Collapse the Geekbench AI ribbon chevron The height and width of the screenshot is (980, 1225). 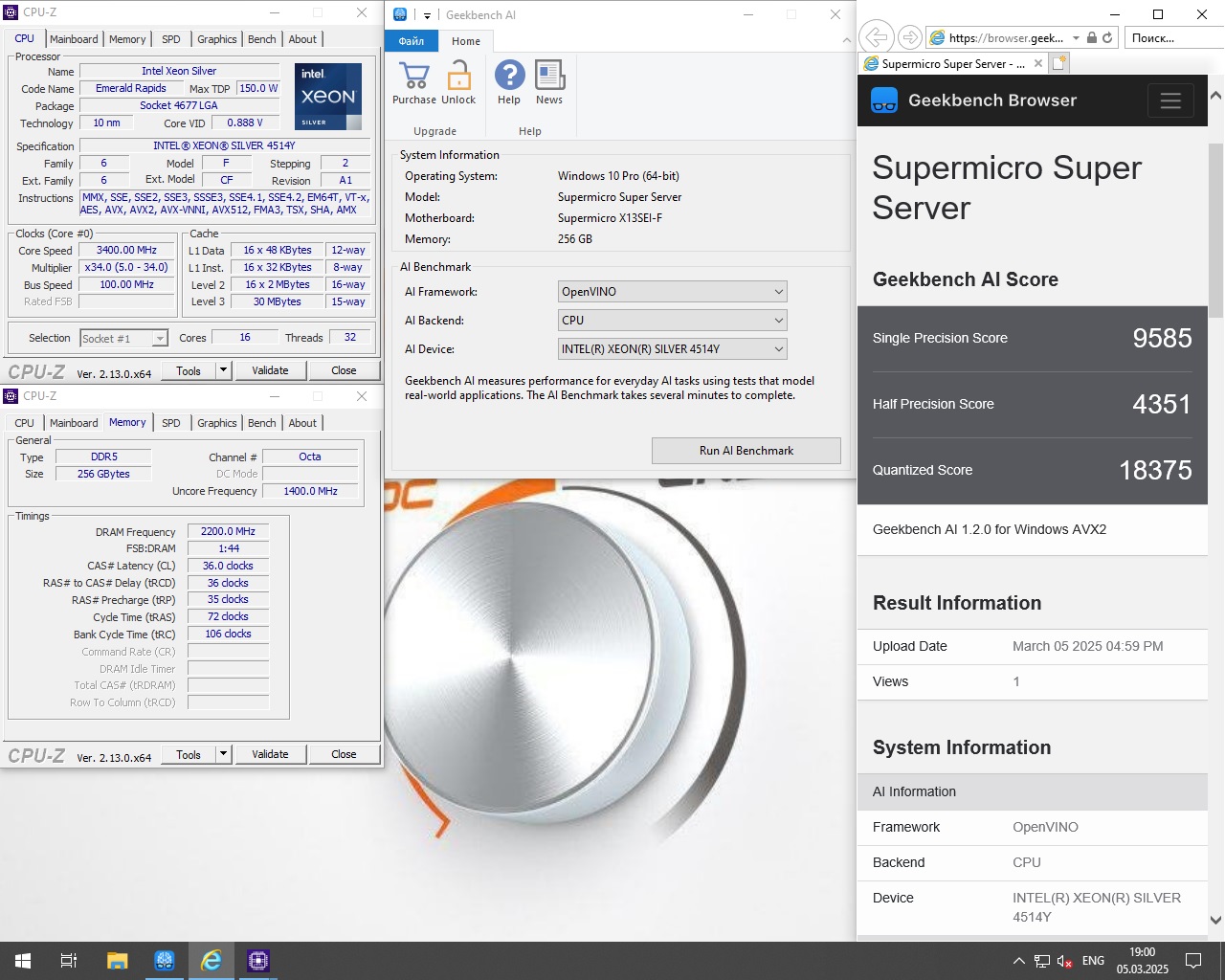point(847,40)
